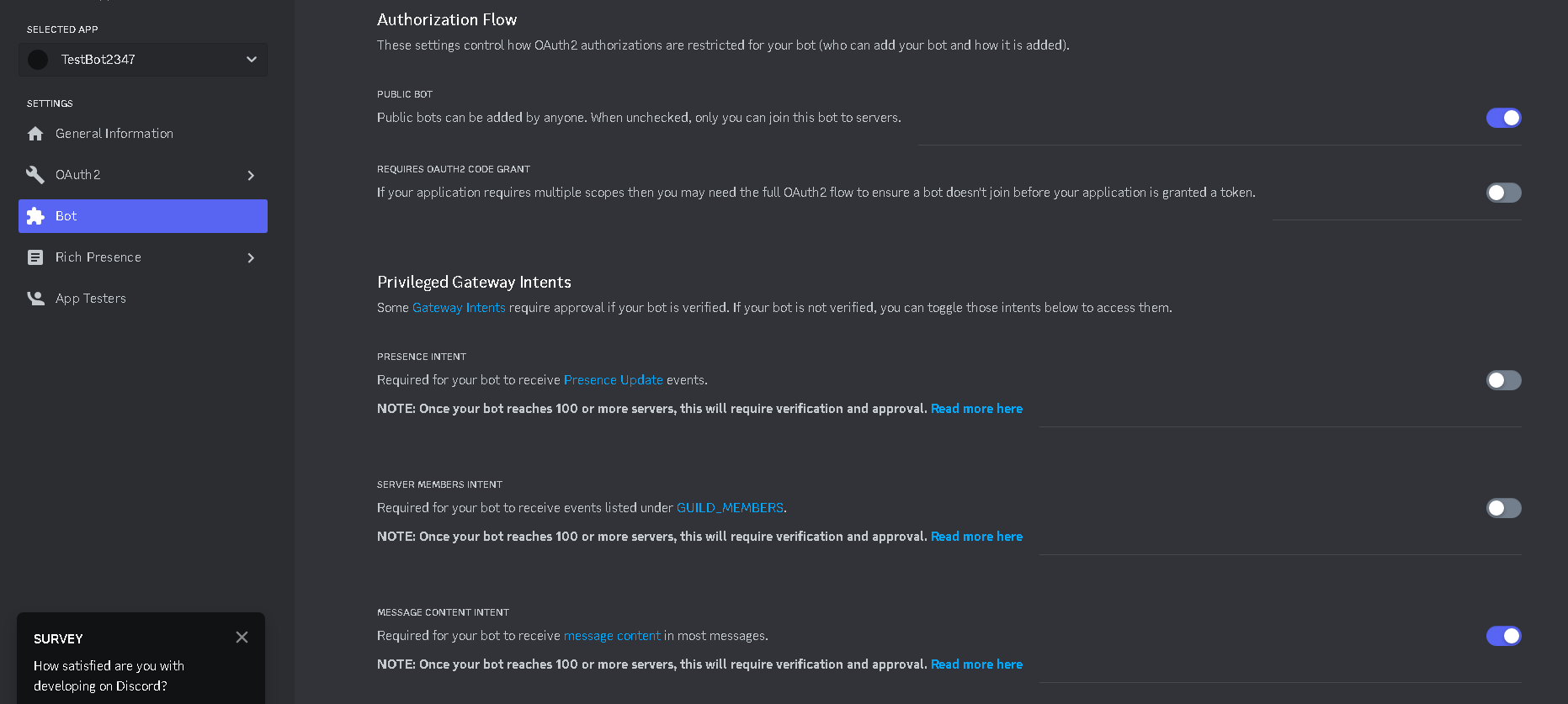Open the Gateway Intents link
This screenshot has height=704, width=1568.
click(x=459, y=307)
